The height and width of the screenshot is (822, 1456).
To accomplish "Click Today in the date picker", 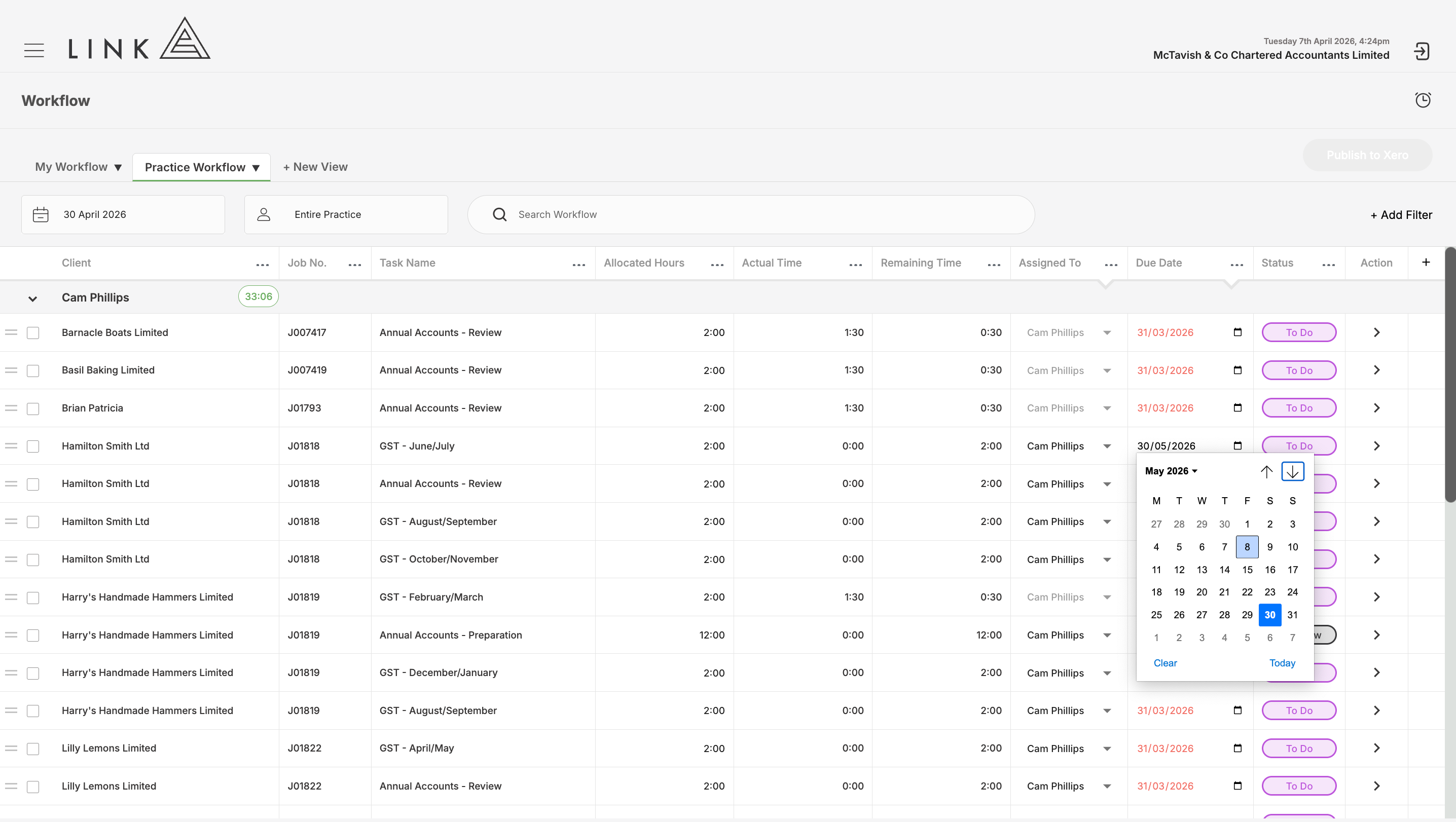I will pos(1282,663).
